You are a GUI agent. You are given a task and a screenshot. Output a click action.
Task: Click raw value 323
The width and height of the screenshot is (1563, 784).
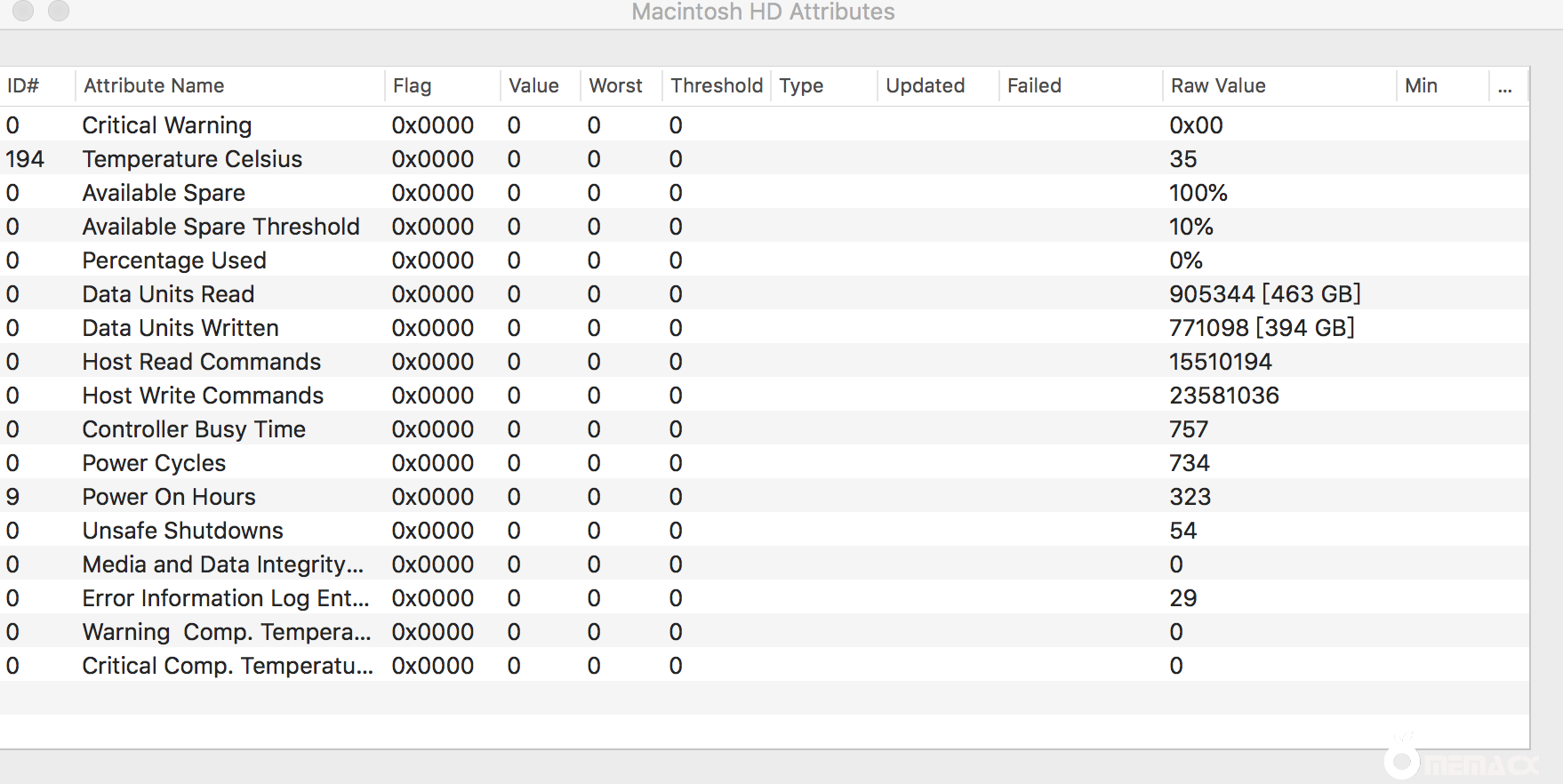pos(1190,497)
